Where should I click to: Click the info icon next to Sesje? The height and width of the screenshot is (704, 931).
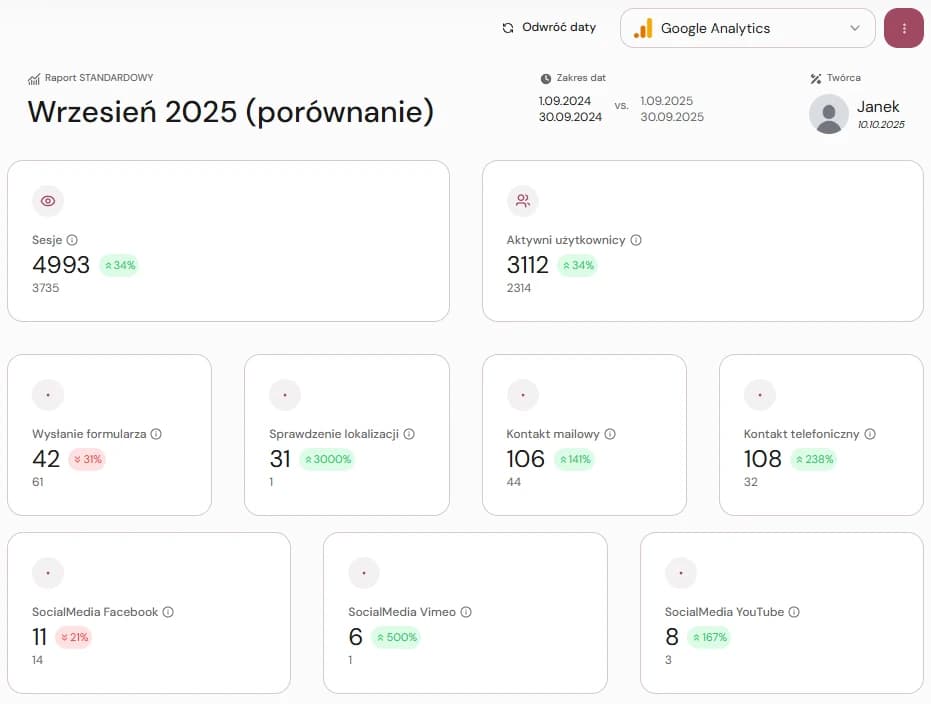pos(72,240)
